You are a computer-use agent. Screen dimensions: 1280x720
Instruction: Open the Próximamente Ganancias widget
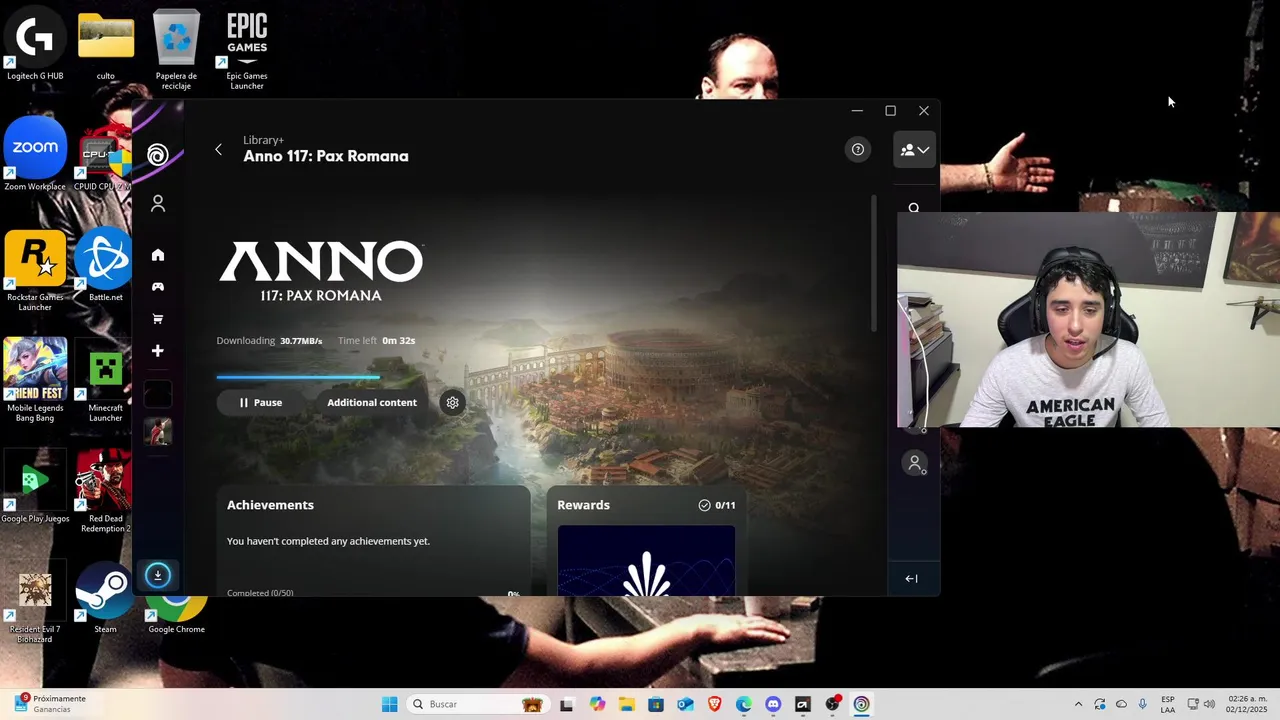tap(50, 704)
